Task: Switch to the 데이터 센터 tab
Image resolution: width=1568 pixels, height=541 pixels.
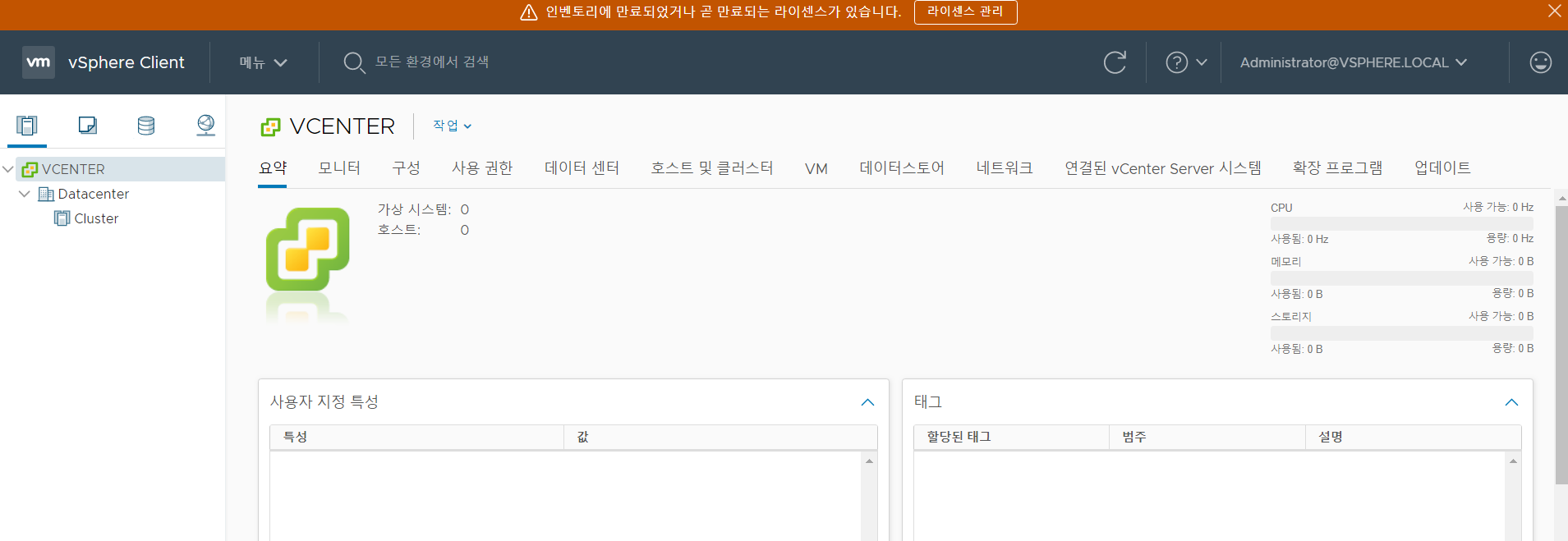Action: point(582,168)
